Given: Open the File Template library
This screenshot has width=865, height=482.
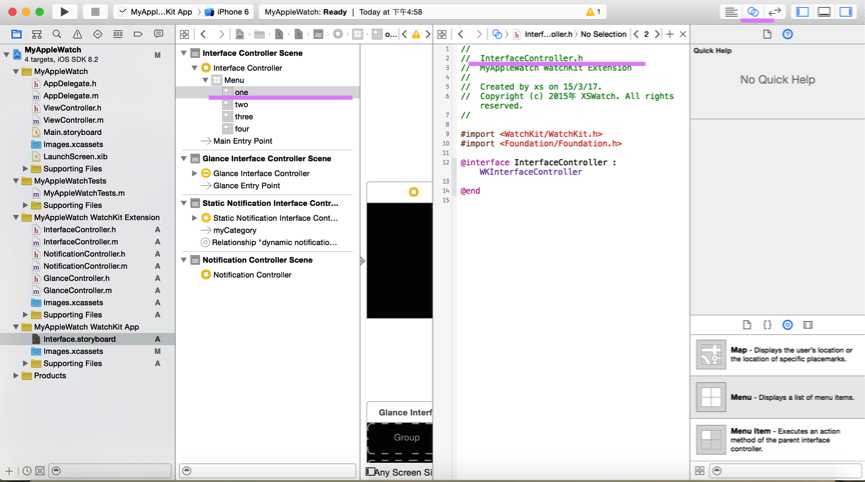Looking at the screenshot, I should coord(747,325).
